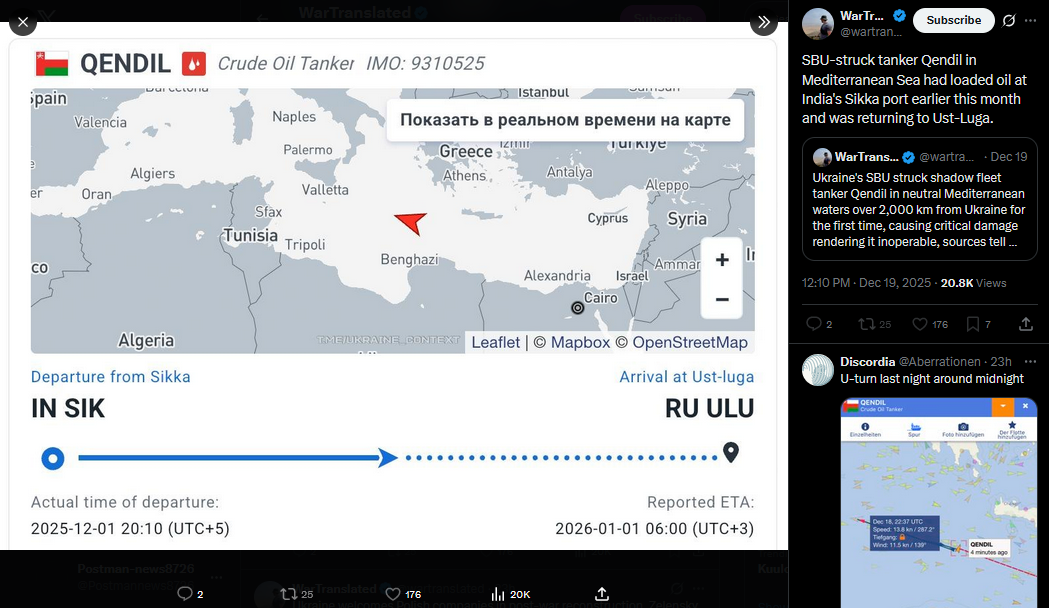Viewport: 1049px width, 608px height.
Task: Like the tweet with 176 likes in sidebar
Action: [921, 324]
